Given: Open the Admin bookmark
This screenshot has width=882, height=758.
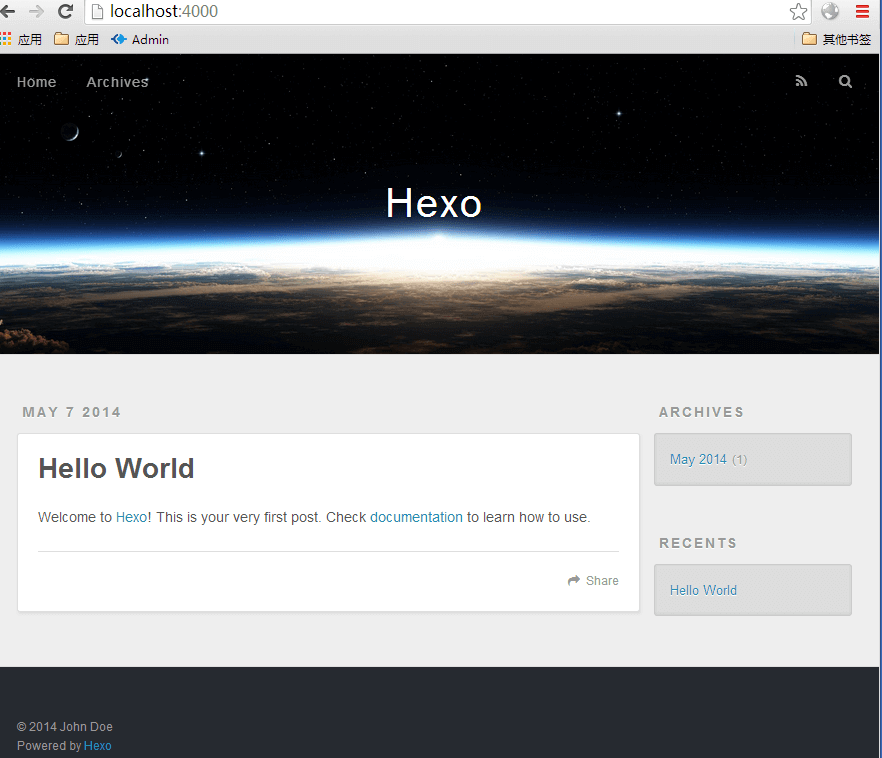Looking at the screenshot, I should (x=140, y=40).
